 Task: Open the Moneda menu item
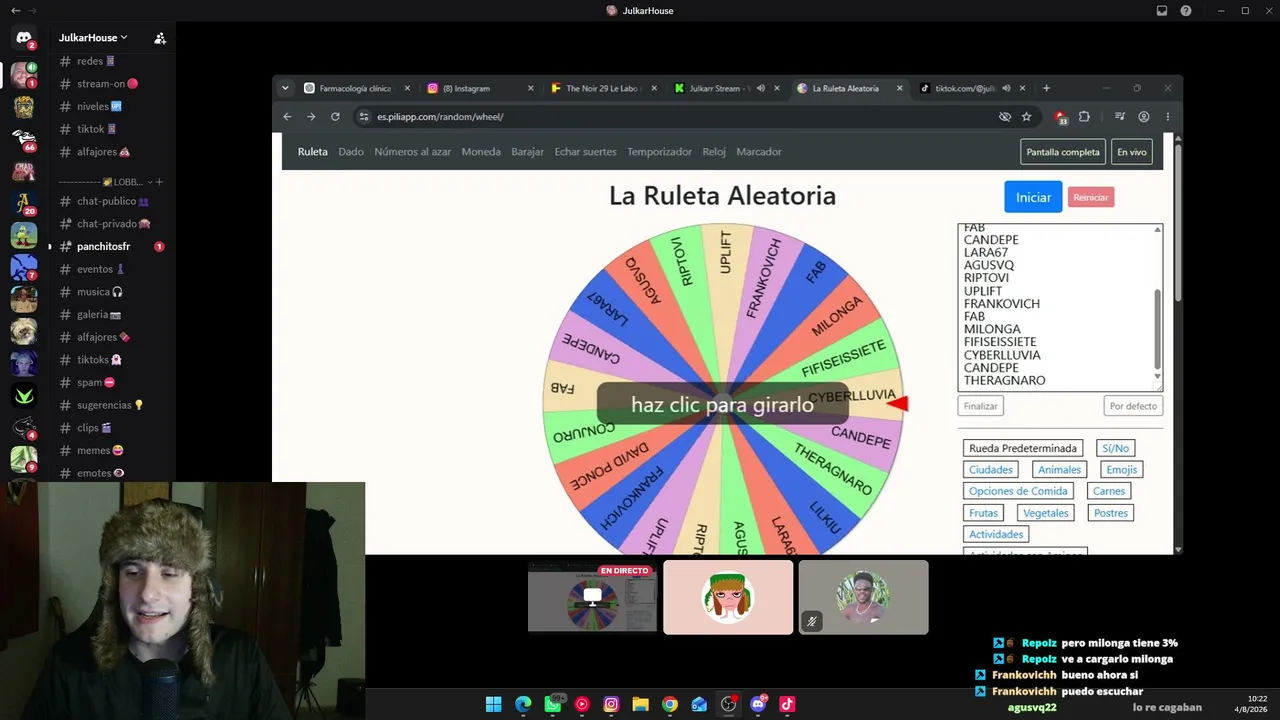[481, 152]
